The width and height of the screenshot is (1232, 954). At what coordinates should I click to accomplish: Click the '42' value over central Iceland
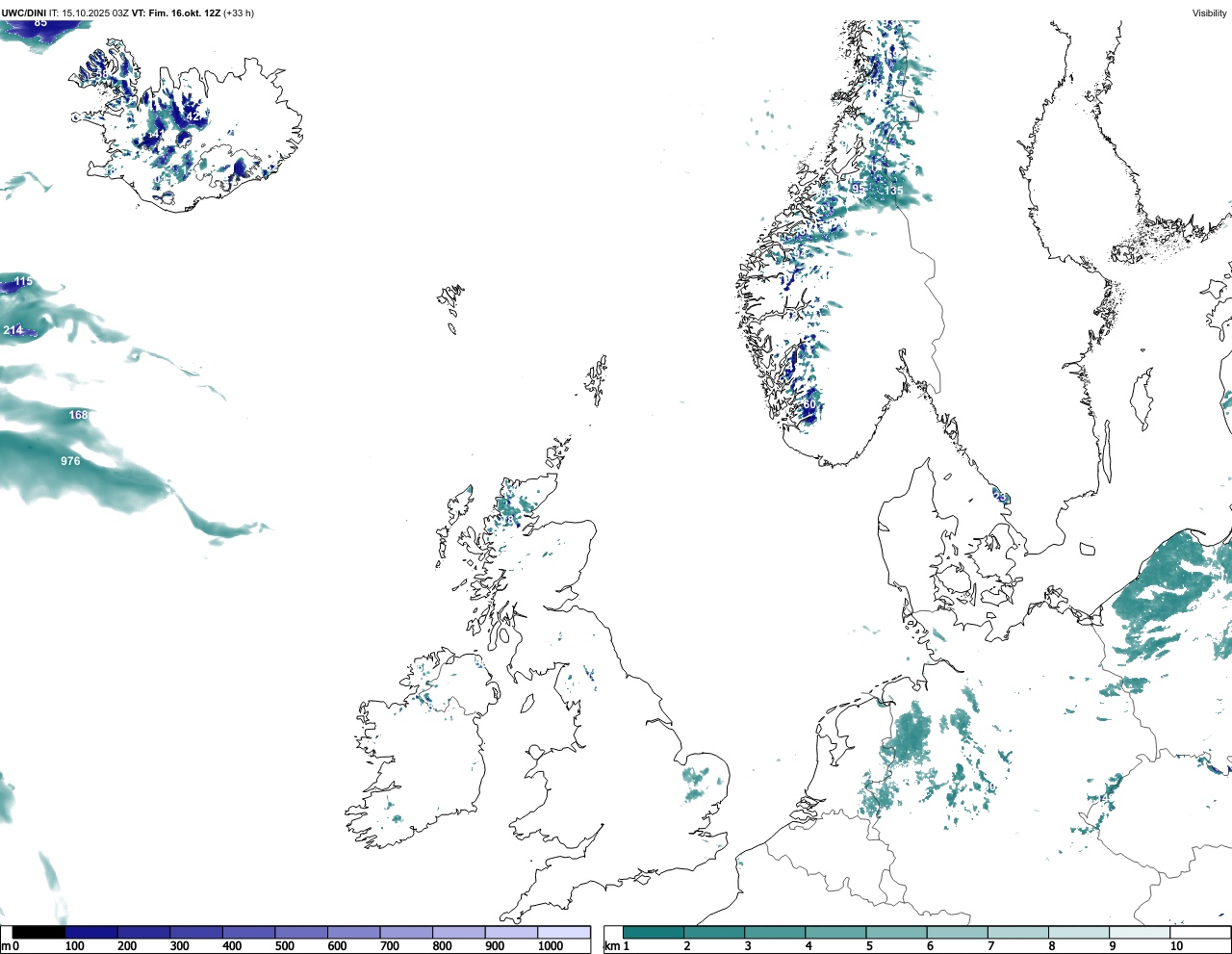(192, 116)
